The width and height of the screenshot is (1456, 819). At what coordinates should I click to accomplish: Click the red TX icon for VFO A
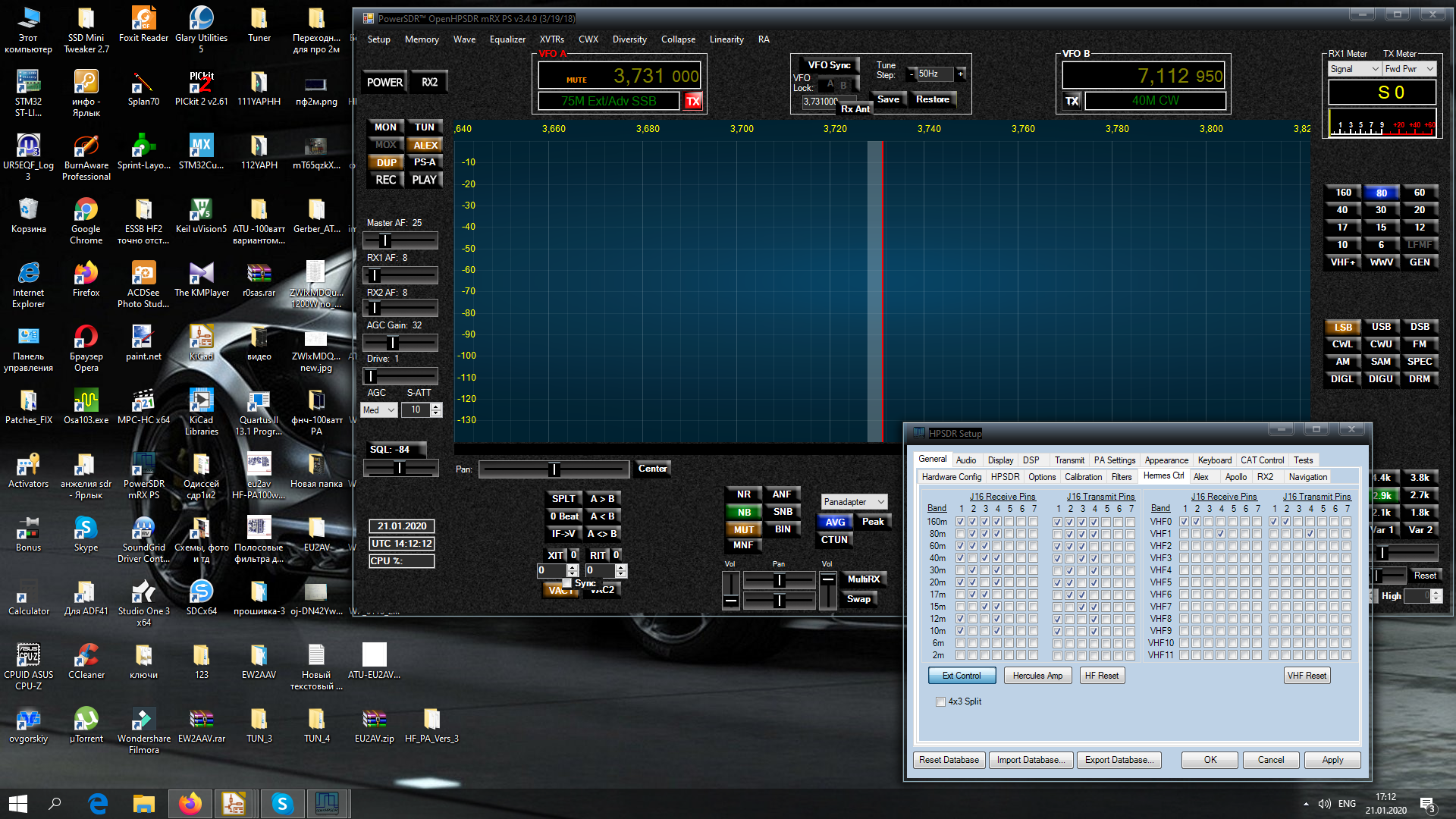pyautogui.click(x=692, y=101)
